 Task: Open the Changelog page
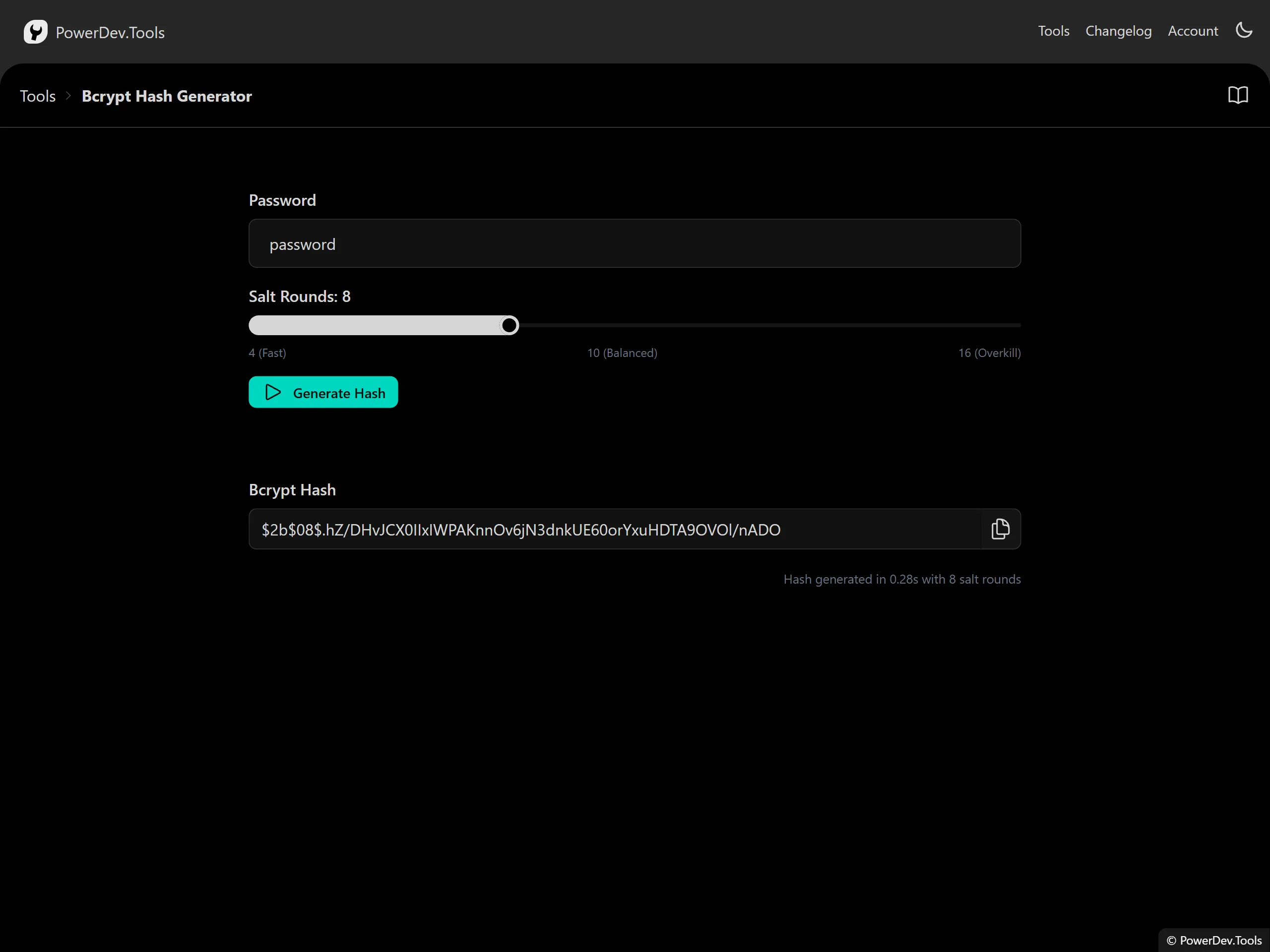[x=1118, y=31]
